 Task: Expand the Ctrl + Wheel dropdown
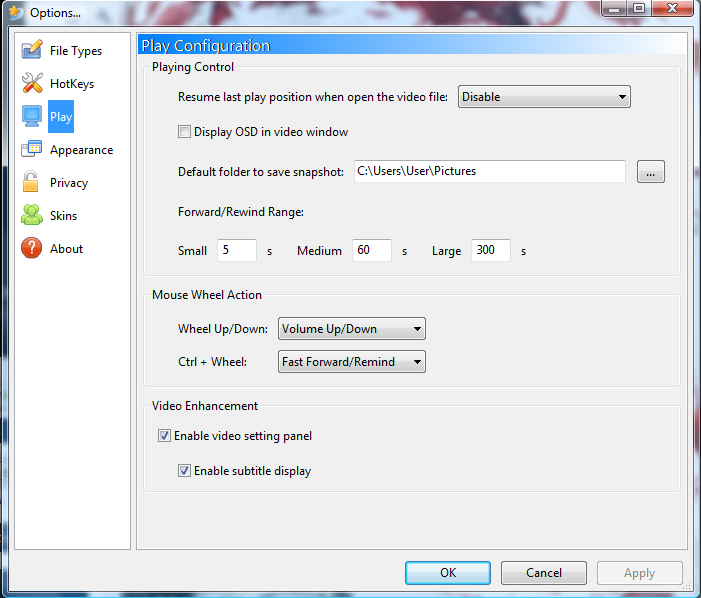[x=352, y=362]
